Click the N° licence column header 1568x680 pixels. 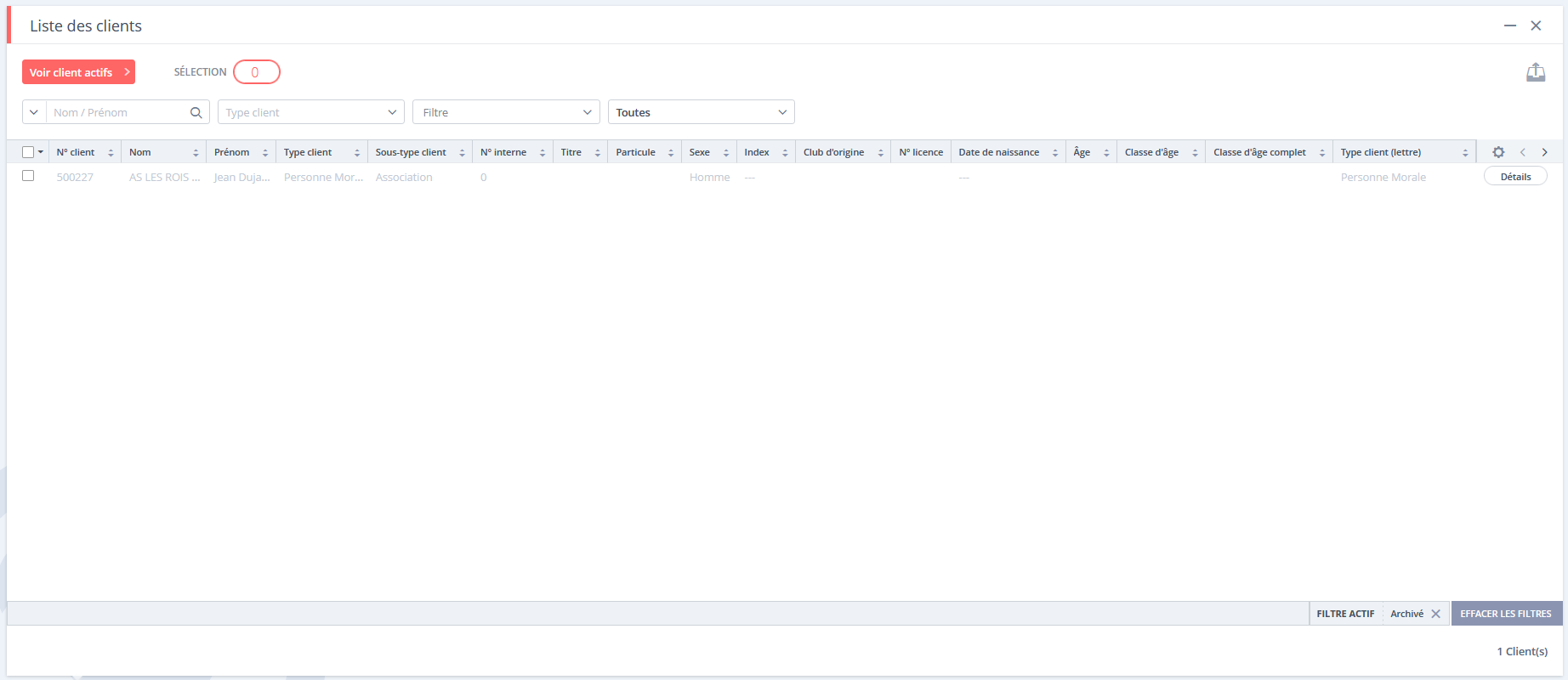click(921, 152)
